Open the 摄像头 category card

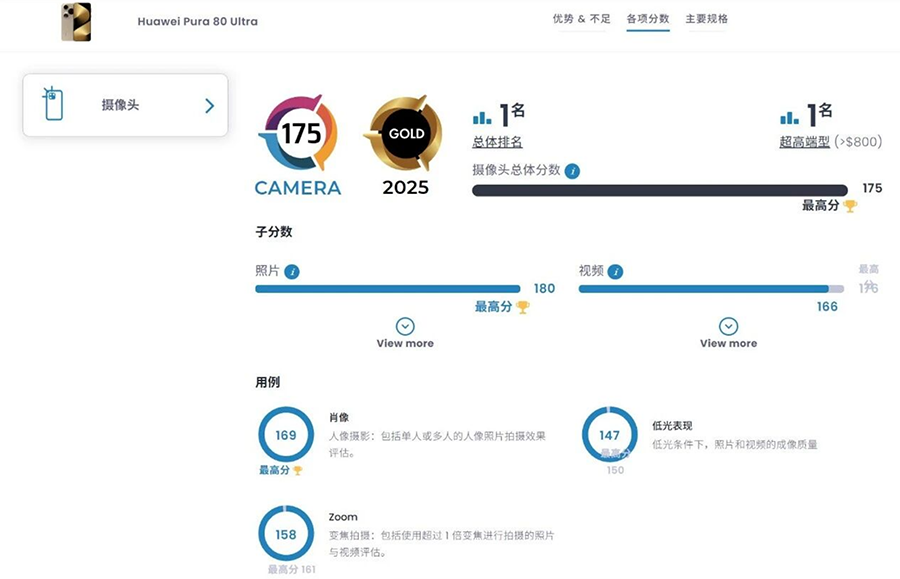coord(125,105)
